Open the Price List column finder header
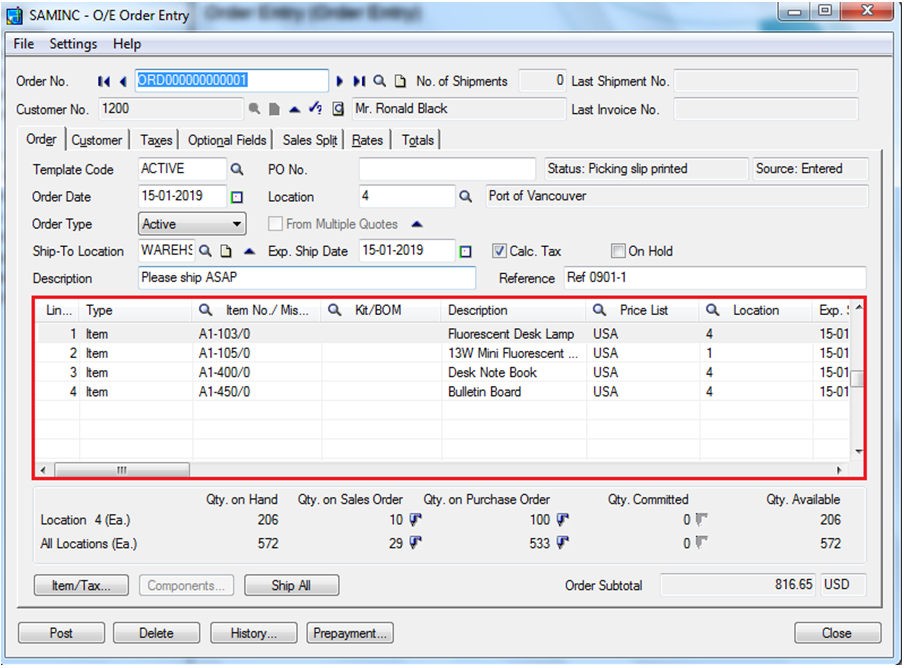Viewport: 904px width, 668px height. coord(600,311)
